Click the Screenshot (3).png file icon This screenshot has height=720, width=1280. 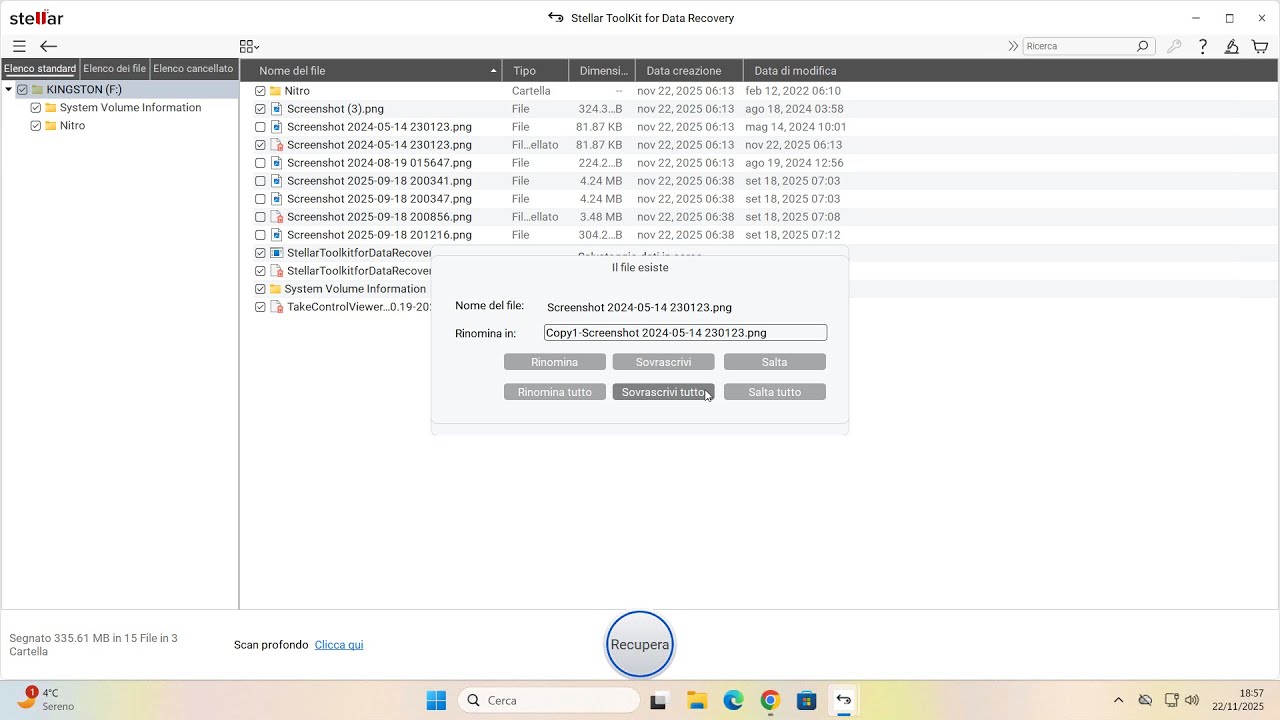click(277, 109)
